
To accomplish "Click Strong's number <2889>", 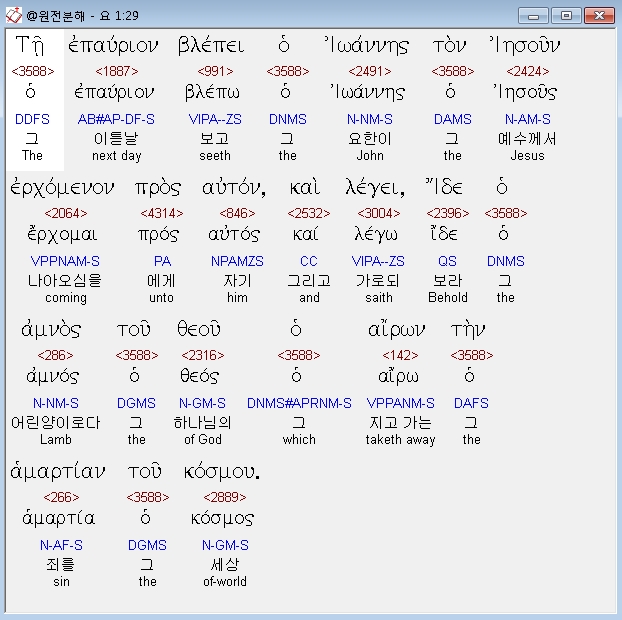I will pos(225,497).
